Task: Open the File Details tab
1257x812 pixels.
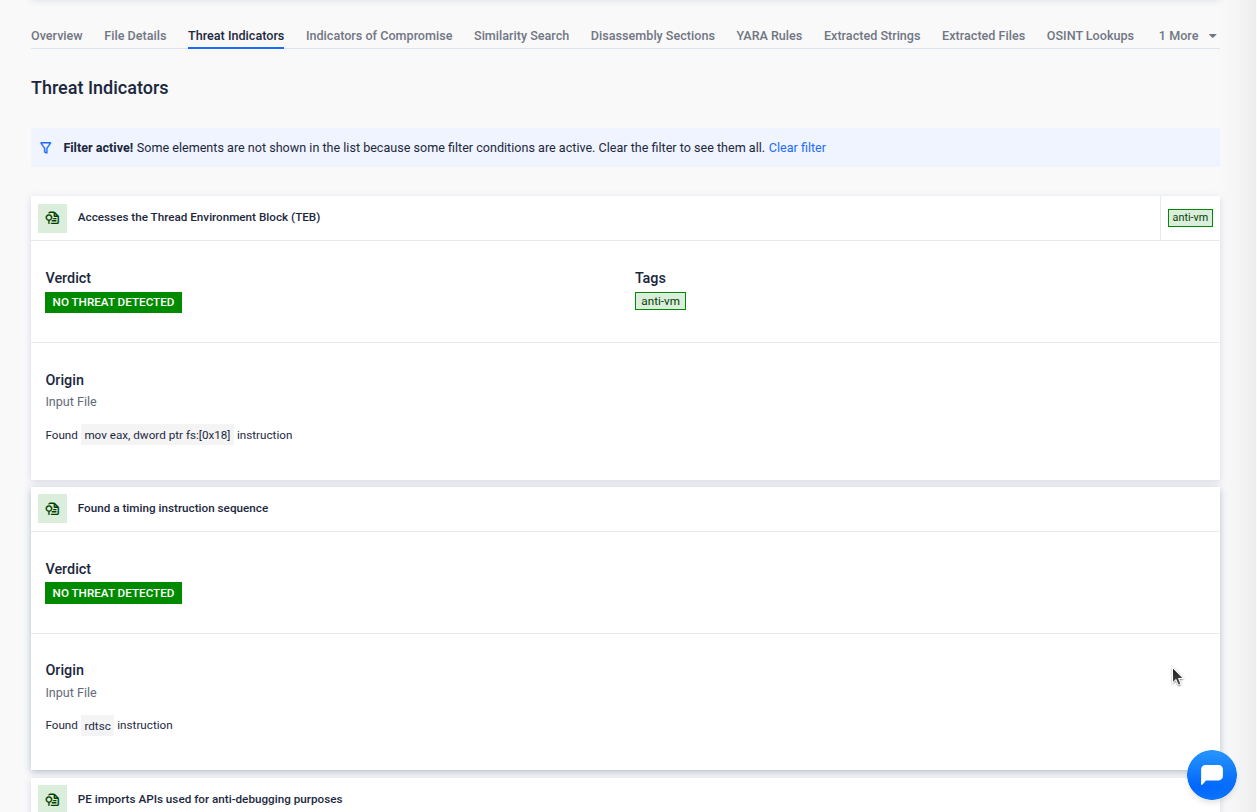Action: pos(135,36)
